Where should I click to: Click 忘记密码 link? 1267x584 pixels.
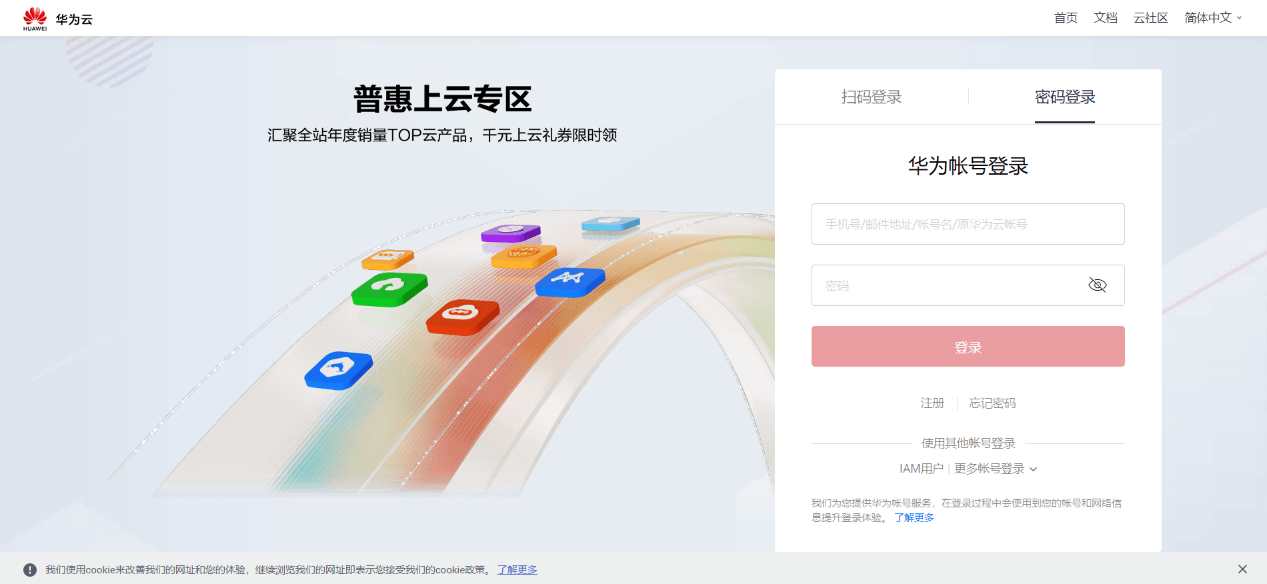(992, 403)
